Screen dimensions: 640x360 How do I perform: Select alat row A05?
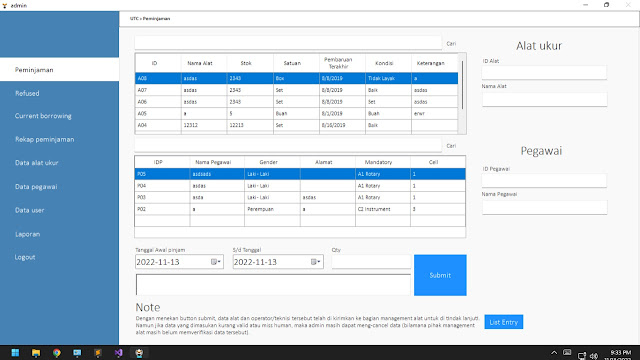tap(297, 113)
